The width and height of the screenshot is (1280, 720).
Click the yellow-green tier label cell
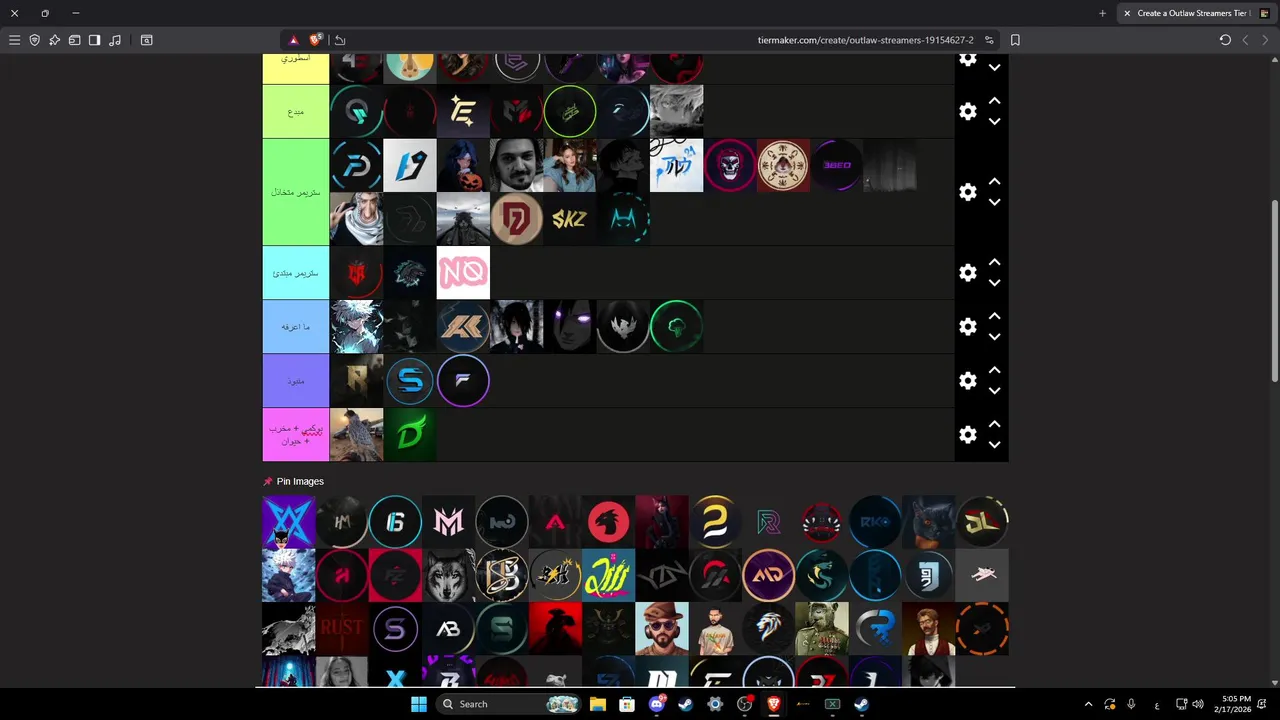coord(296,111)
